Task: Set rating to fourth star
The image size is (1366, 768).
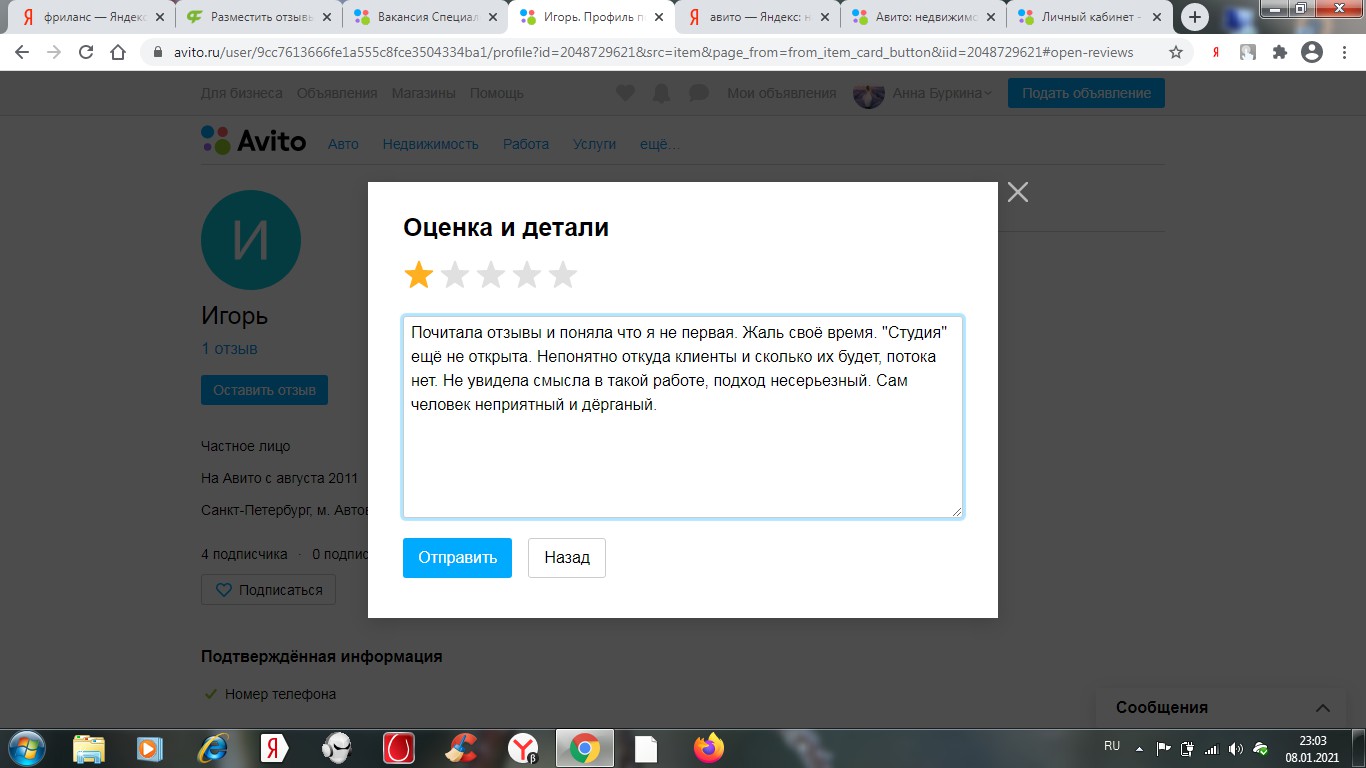Action: coord(527,274)
